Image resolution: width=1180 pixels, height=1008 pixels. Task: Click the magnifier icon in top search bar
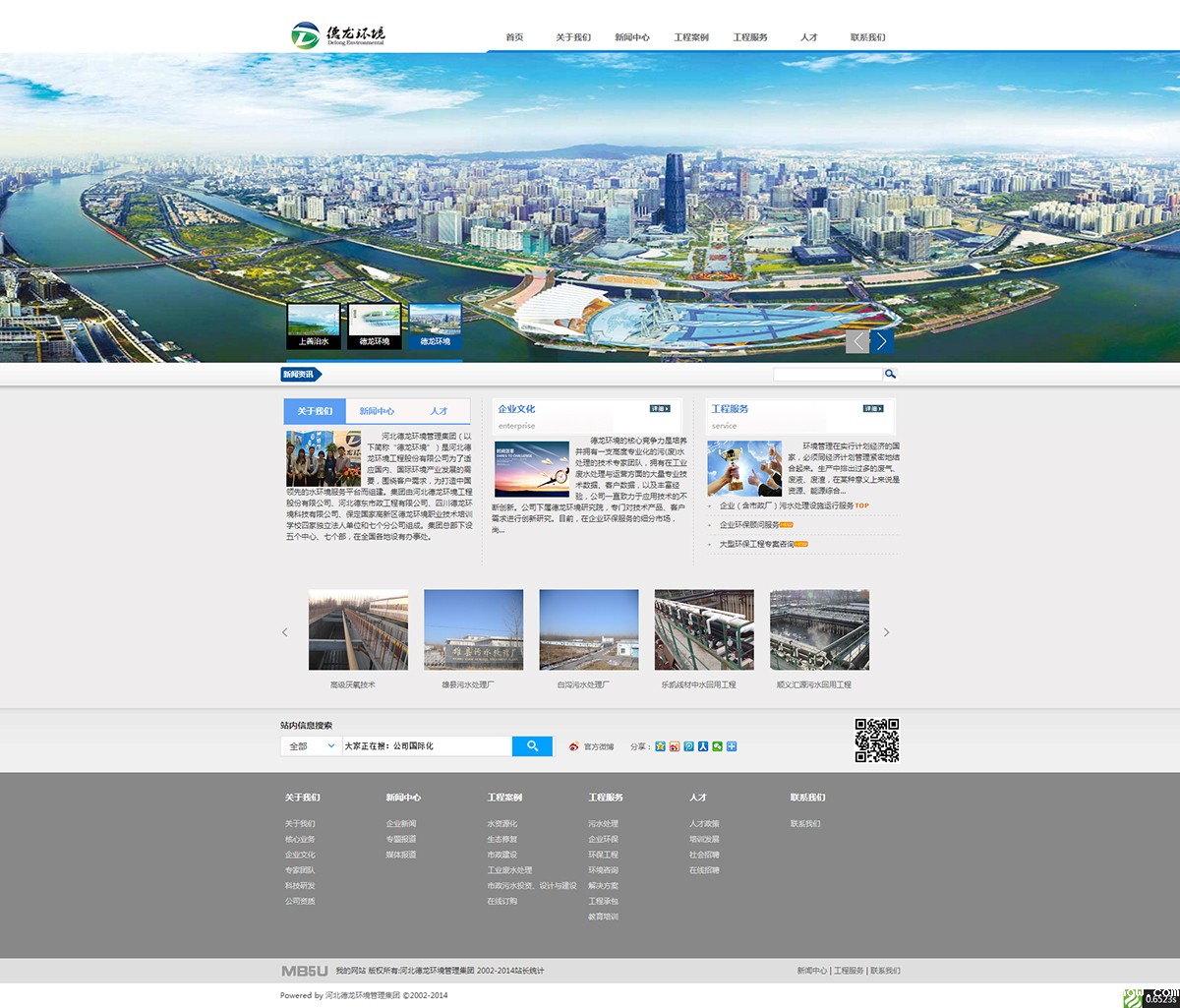[x=890, y=374]
